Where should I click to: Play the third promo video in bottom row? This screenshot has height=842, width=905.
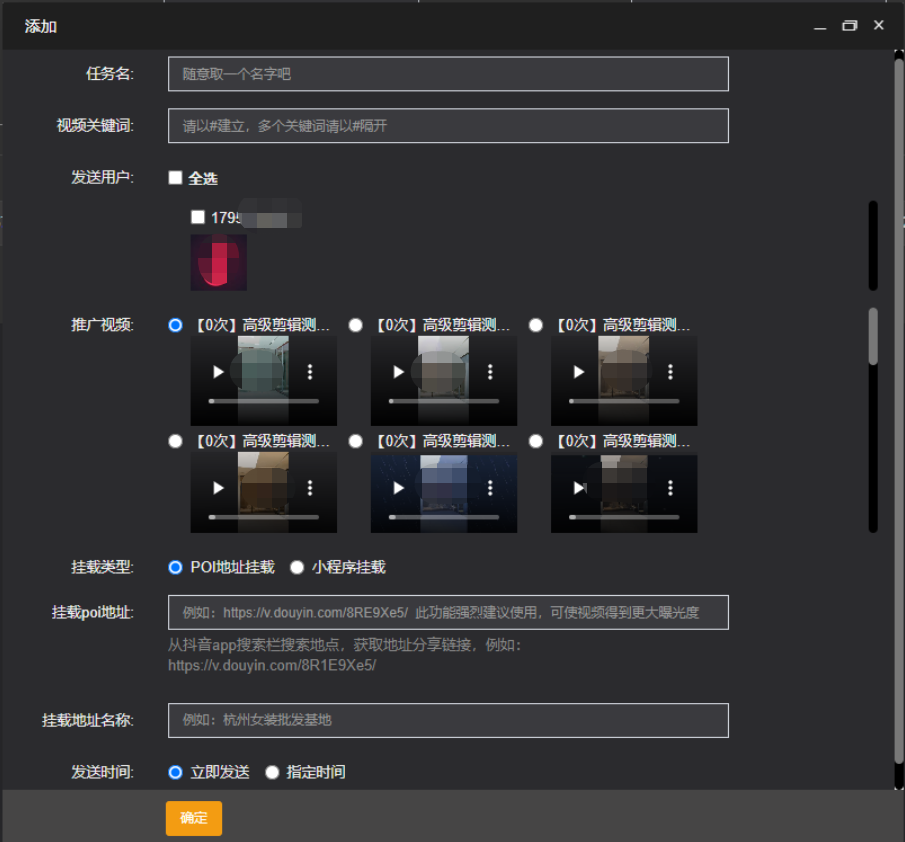coord(578,488)
